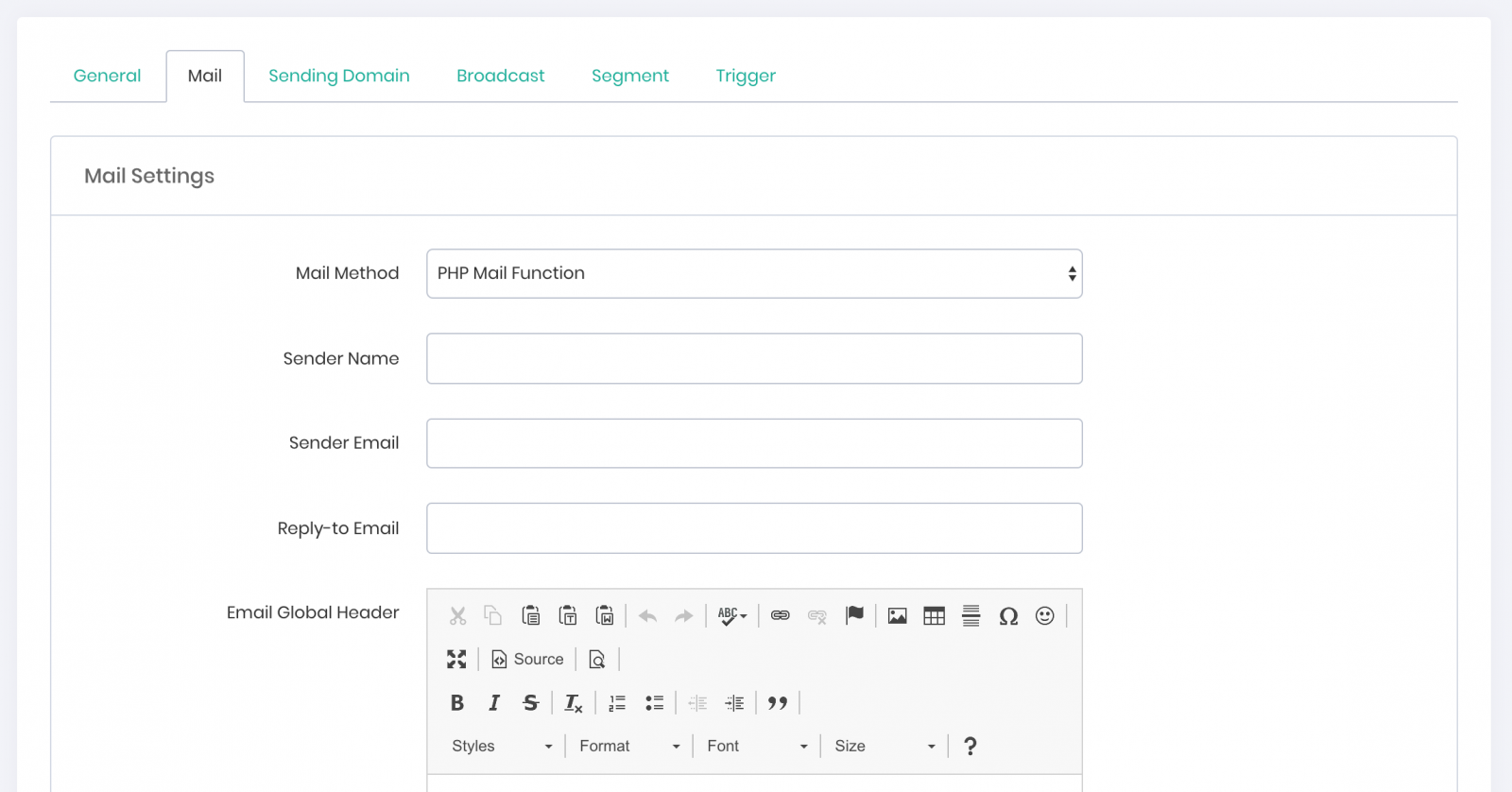Toggle strikethrough formatting

pos(530,703)
